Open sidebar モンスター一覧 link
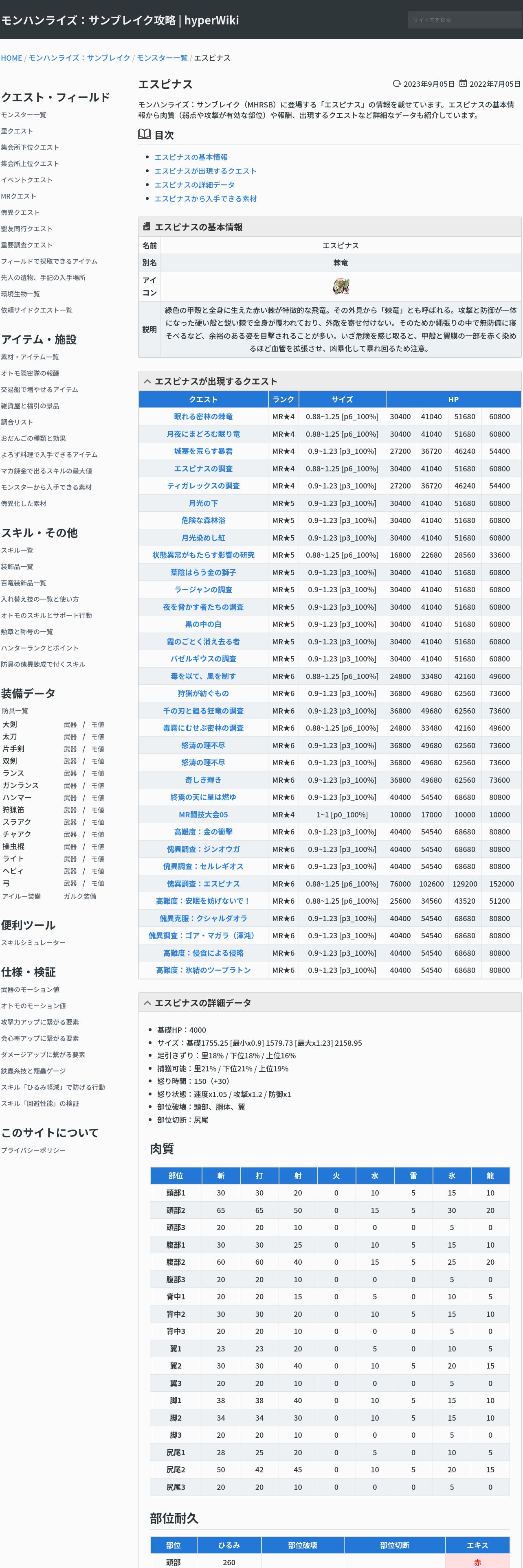Screen dimensions: 523x1568 (x=24, y=115)
